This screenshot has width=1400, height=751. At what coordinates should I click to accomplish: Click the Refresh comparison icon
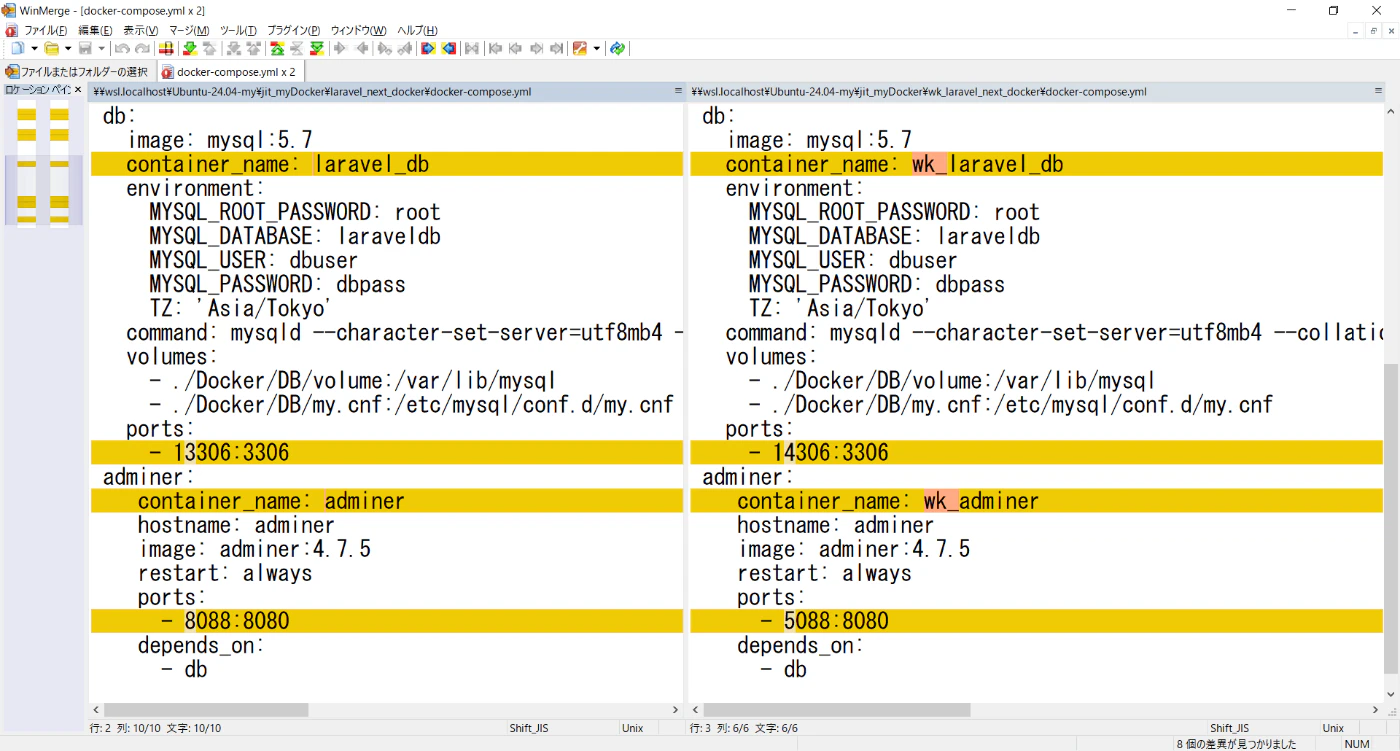[x=617, y=48]
